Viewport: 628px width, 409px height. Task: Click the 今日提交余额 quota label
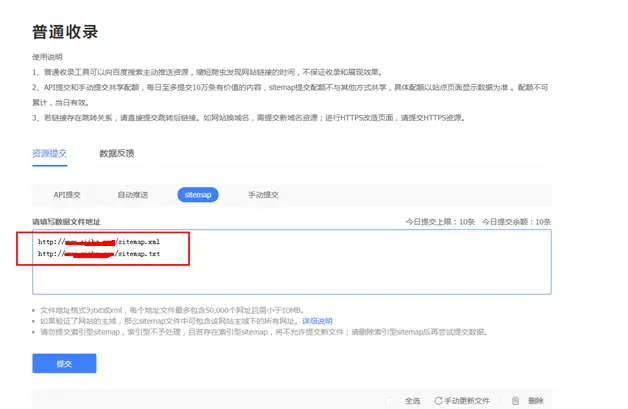[x=516, y=222]
